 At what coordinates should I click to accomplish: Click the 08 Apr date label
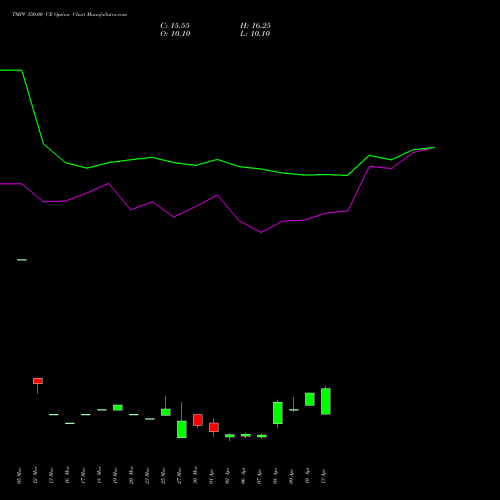click(x=275, y=476)
